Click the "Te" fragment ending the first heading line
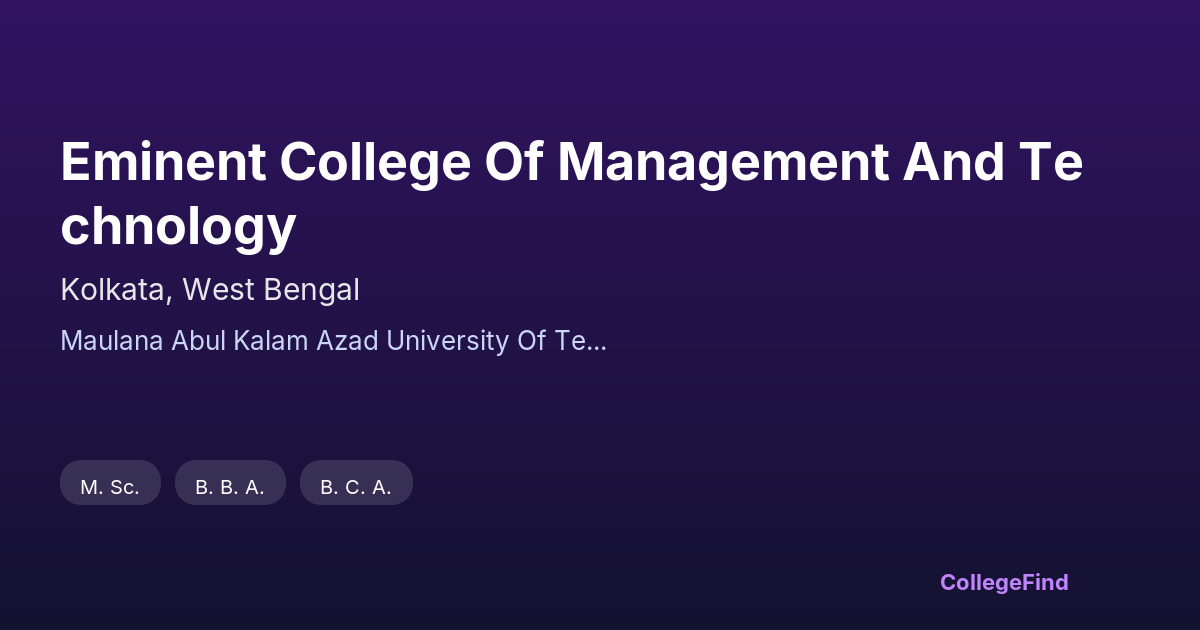The width and height of the screenshot is (1200, 630). pos(1051,162)
